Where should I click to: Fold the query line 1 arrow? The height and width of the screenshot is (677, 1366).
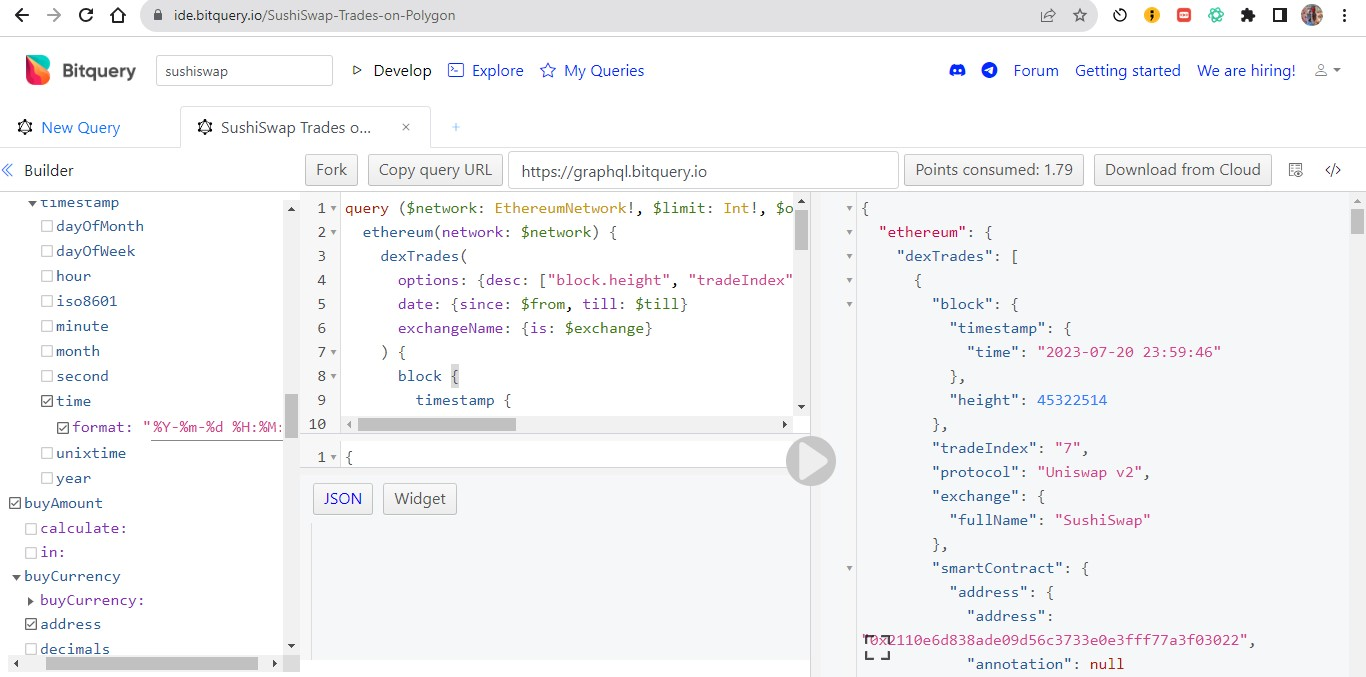click(x=333, y=209)
